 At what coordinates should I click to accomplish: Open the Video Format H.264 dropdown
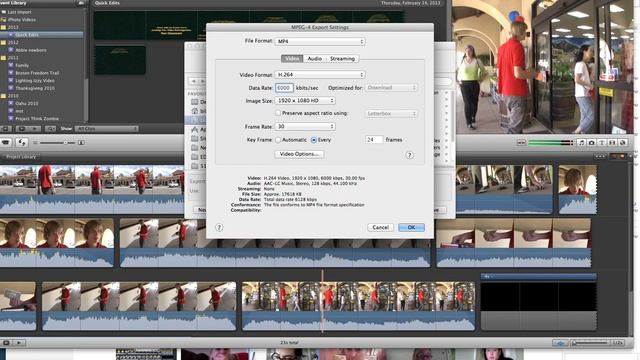click(x=320, y=75)
